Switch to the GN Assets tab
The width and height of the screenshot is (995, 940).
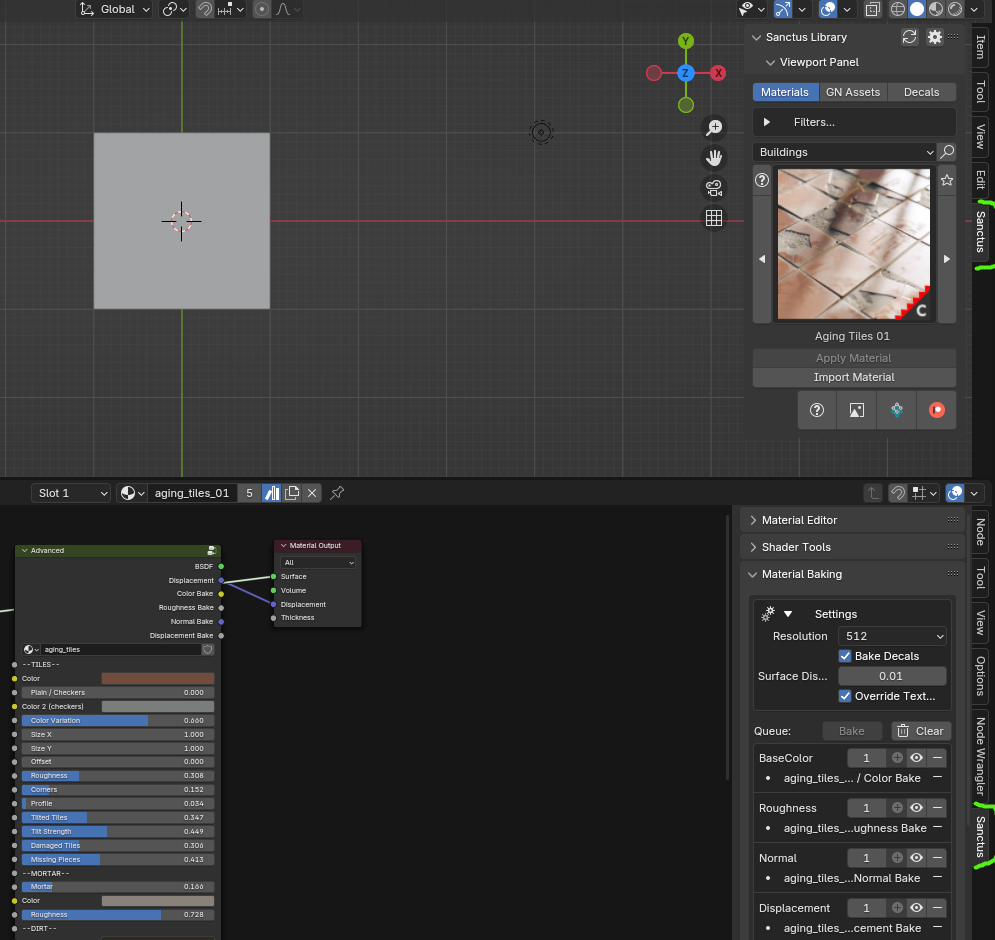(852, 92)
